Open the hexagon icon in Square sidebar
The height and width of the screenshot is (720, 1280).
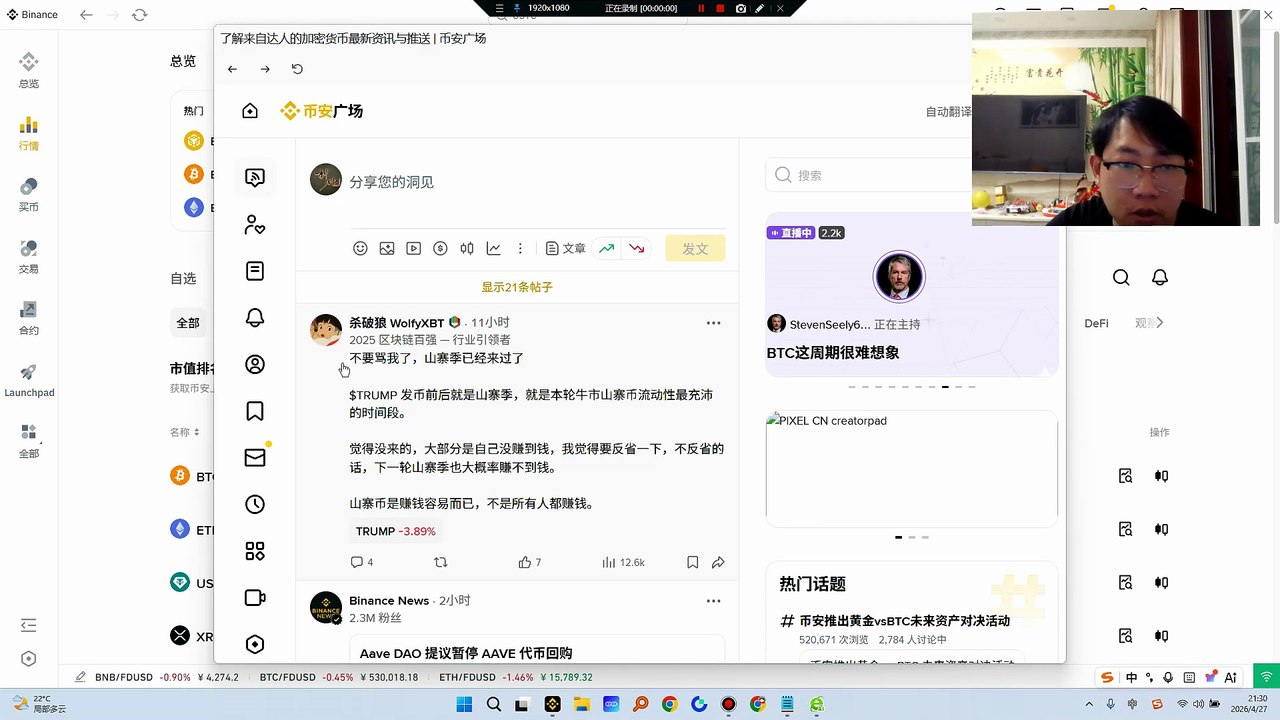point(255,645)
